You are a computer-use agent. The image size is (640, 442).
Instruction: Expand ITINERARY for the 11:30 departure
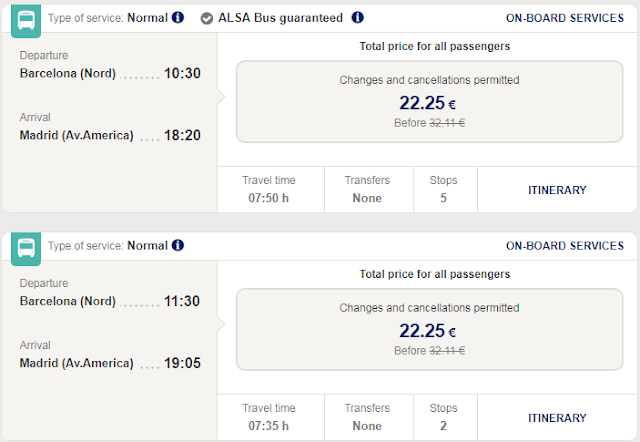(x=557, y=417)
